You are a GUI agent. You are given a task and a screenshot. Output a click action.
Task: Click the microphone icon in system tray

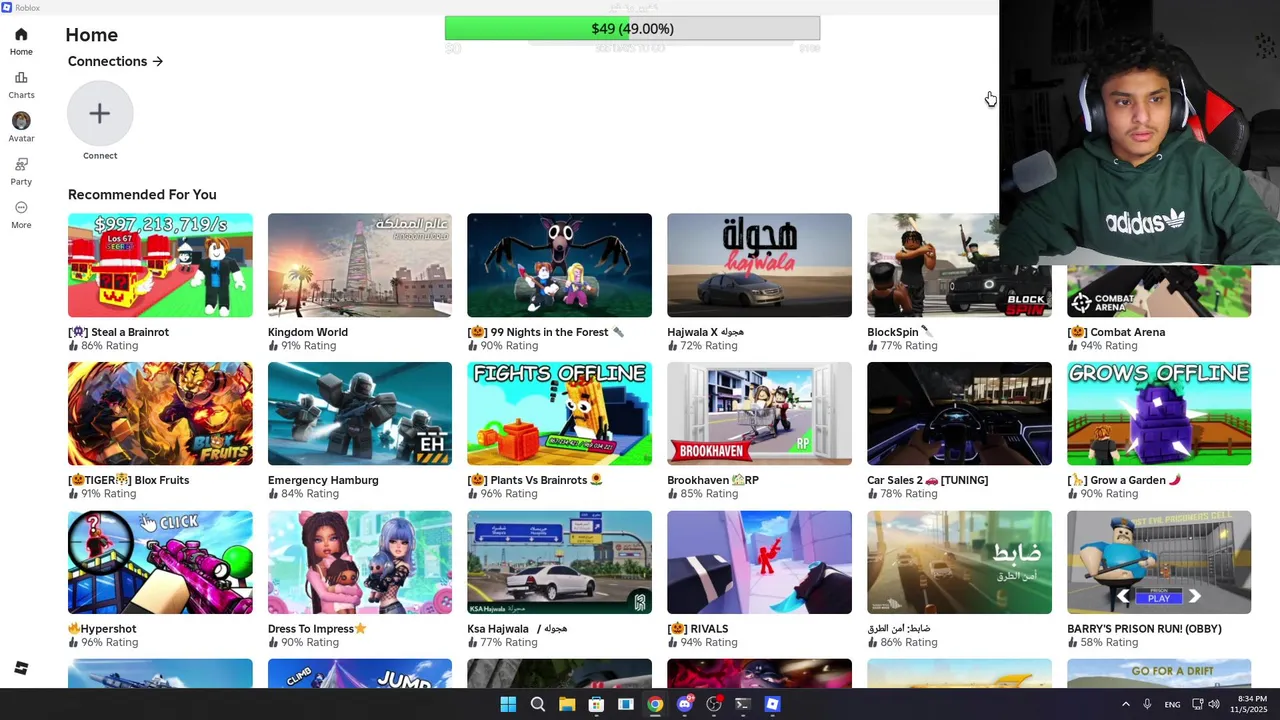(x=1147, y=704)
